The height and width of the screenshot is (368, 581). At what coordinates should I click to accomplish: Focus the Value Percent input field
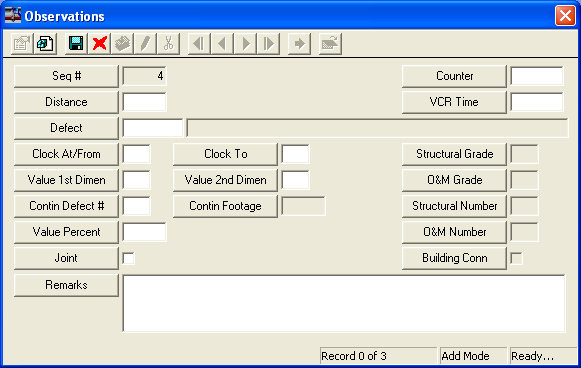(145, 232)
